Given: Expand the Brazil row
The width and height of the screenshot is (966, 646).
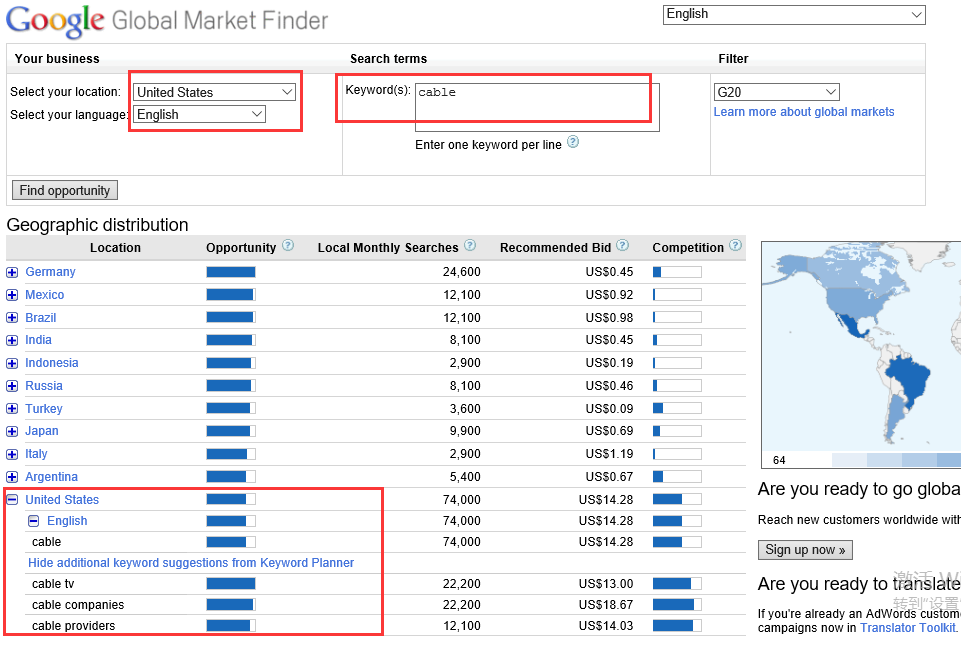Looking at the screenshot, I should click(x=12, y=318).
